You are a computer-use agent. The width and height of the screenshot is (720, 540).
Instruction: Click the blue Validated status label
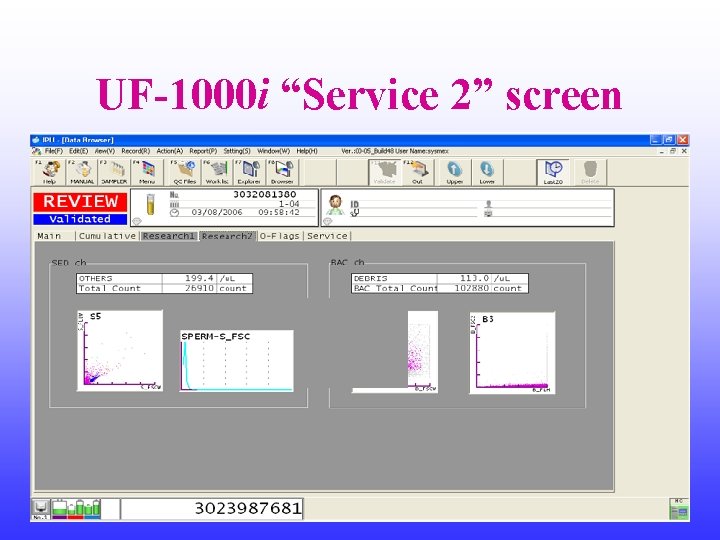80,219
